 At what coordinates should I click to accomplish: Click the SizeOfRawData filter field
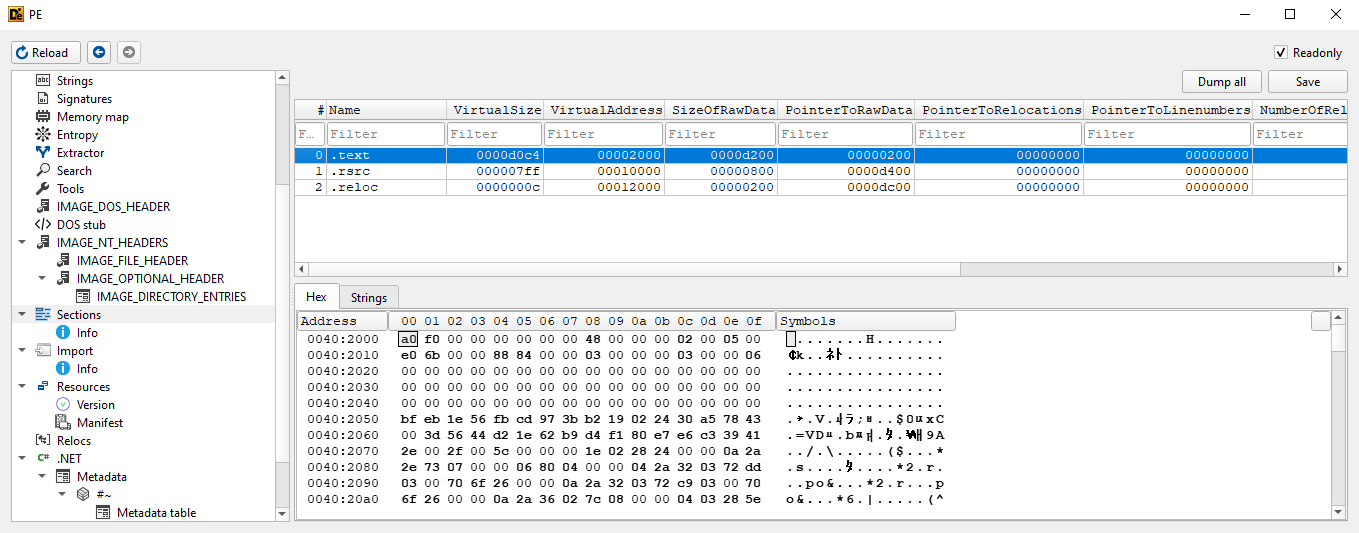(721, 134)
